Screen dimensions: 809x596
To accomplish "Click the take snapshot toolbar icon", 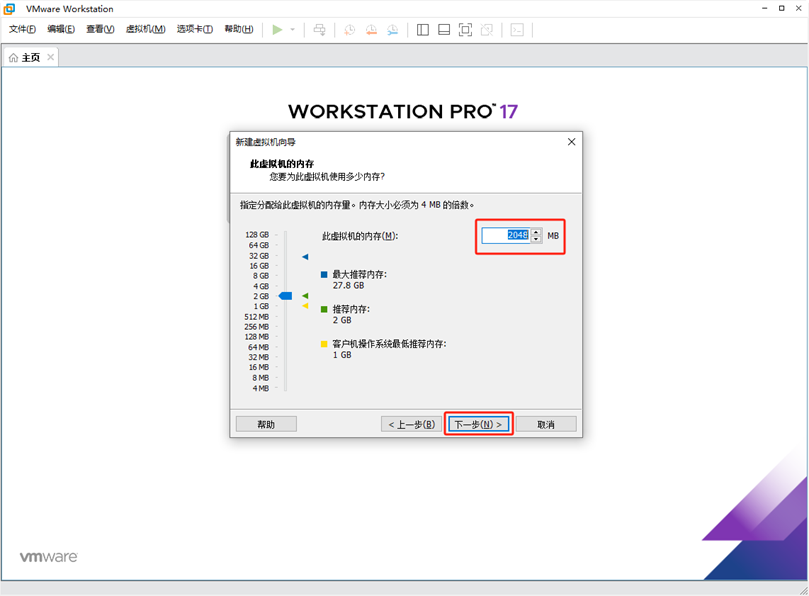I will [349, 29].
